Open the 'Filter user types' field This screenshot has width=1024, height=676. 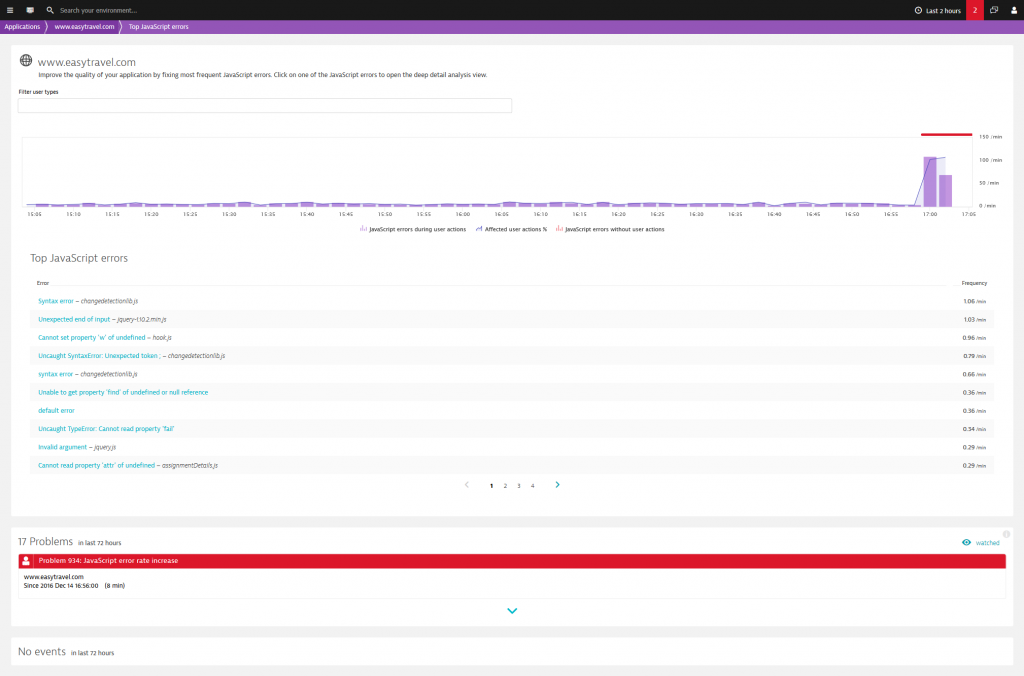click(x=265, y=104)
